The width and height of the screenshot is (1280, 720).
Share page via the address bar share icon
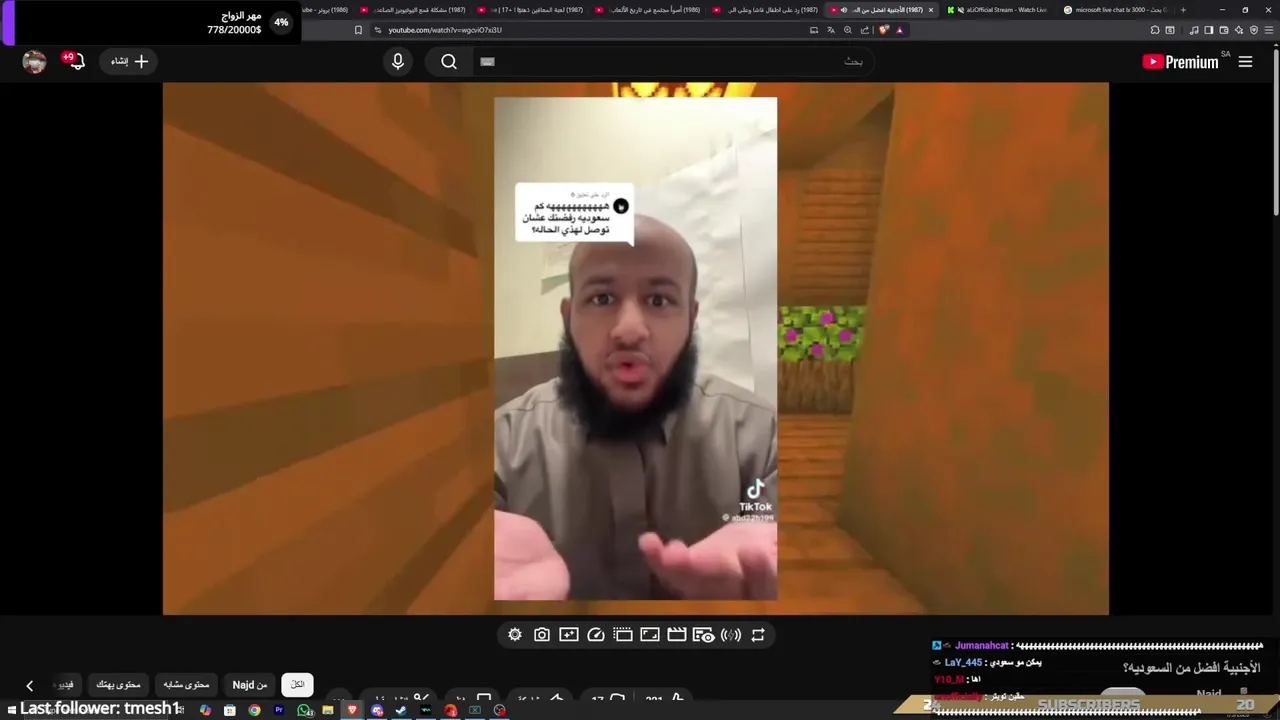click(x=865, y=30)
